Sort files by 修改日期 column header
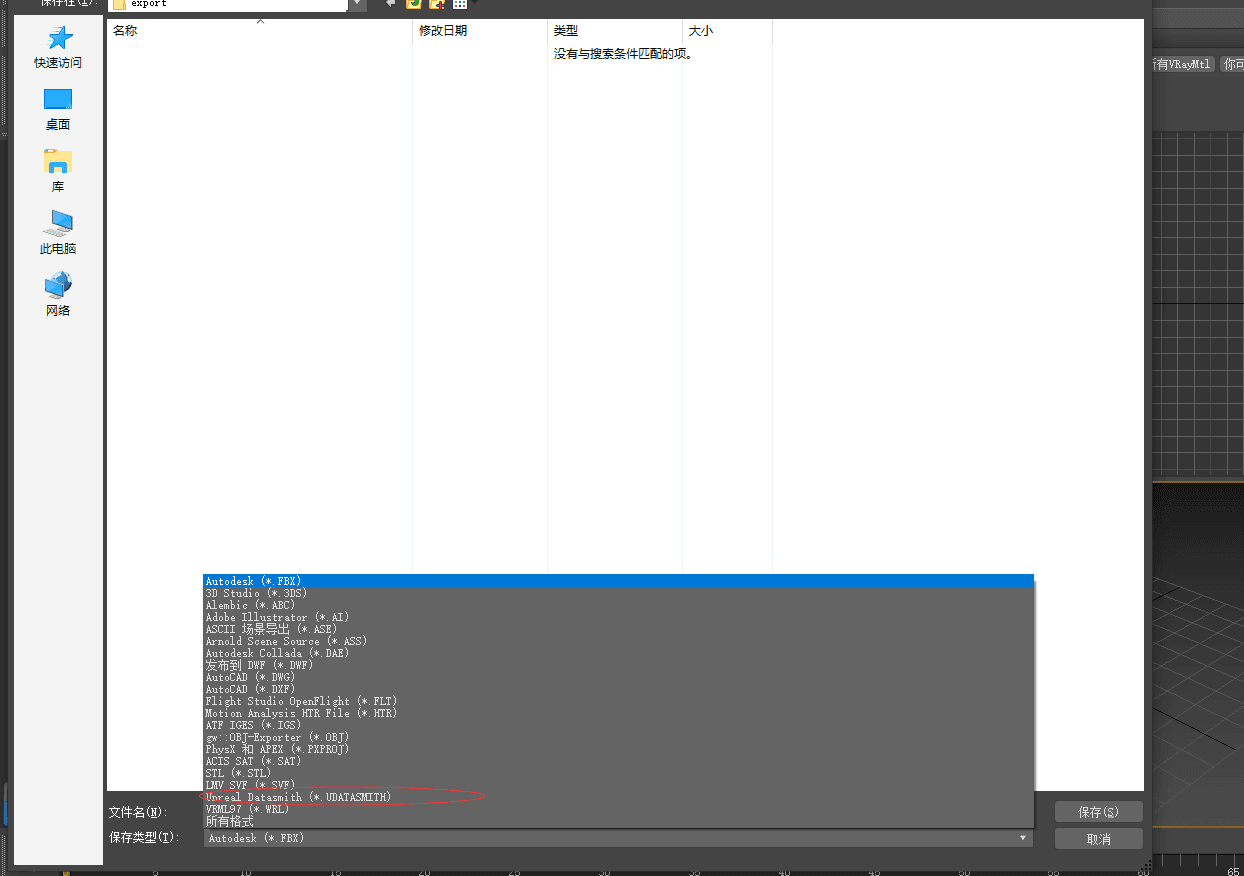The height and width of the screenshot is (876, 1244). [480, 31]
